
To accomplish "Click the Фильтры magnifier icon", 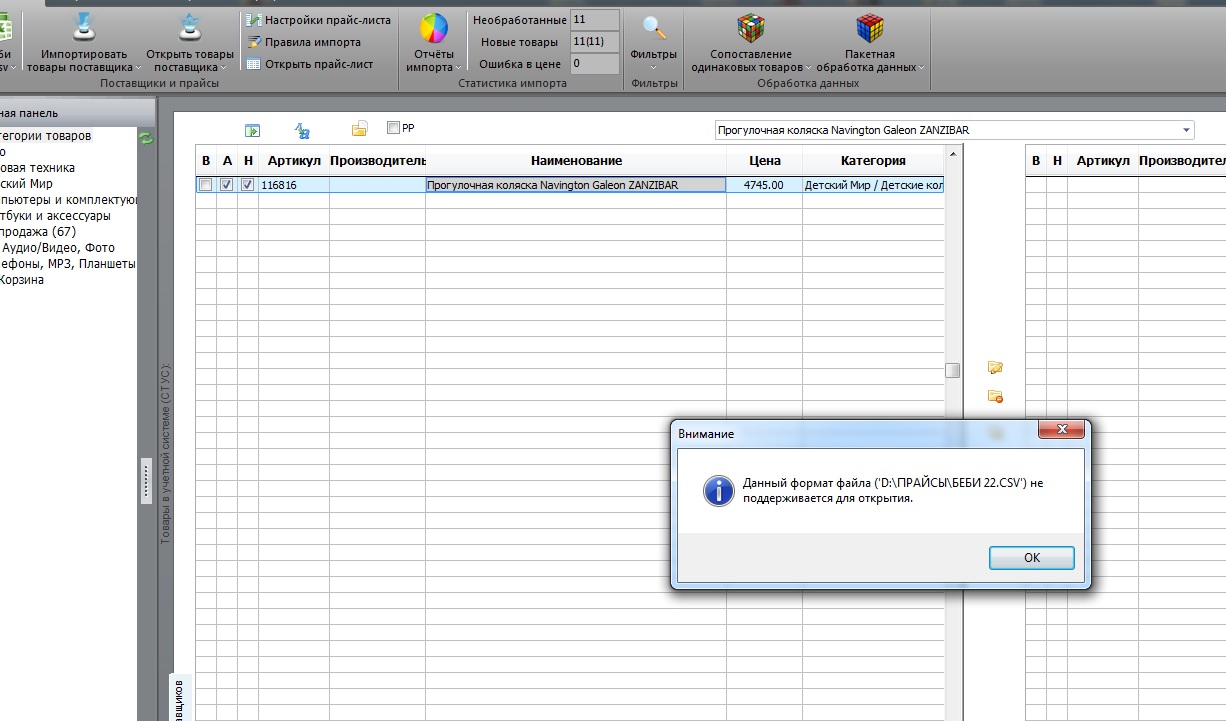I will (654, 27).
